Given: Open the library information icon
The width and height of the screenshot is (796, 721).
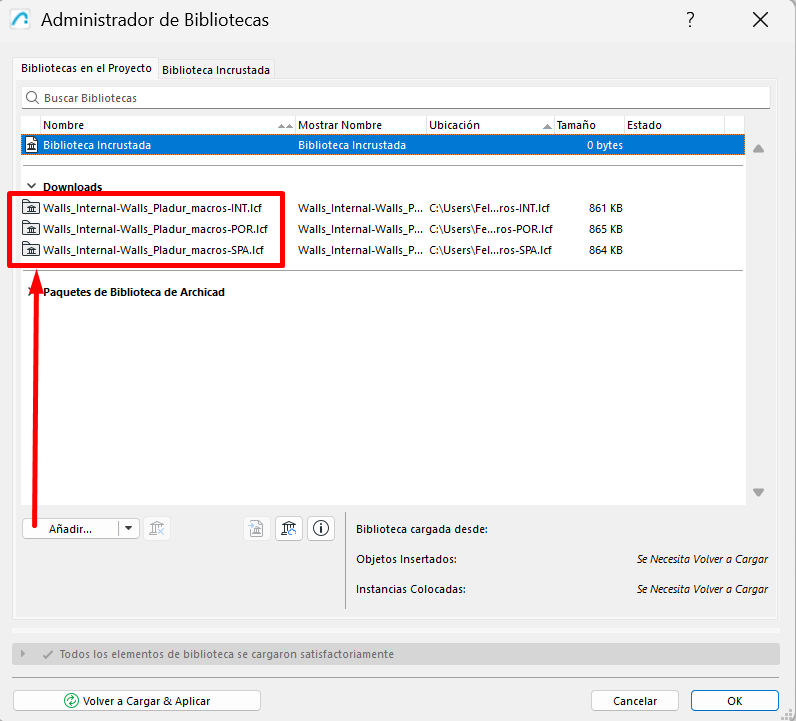Looking at the screenshot, I should (x=320, y=529).
